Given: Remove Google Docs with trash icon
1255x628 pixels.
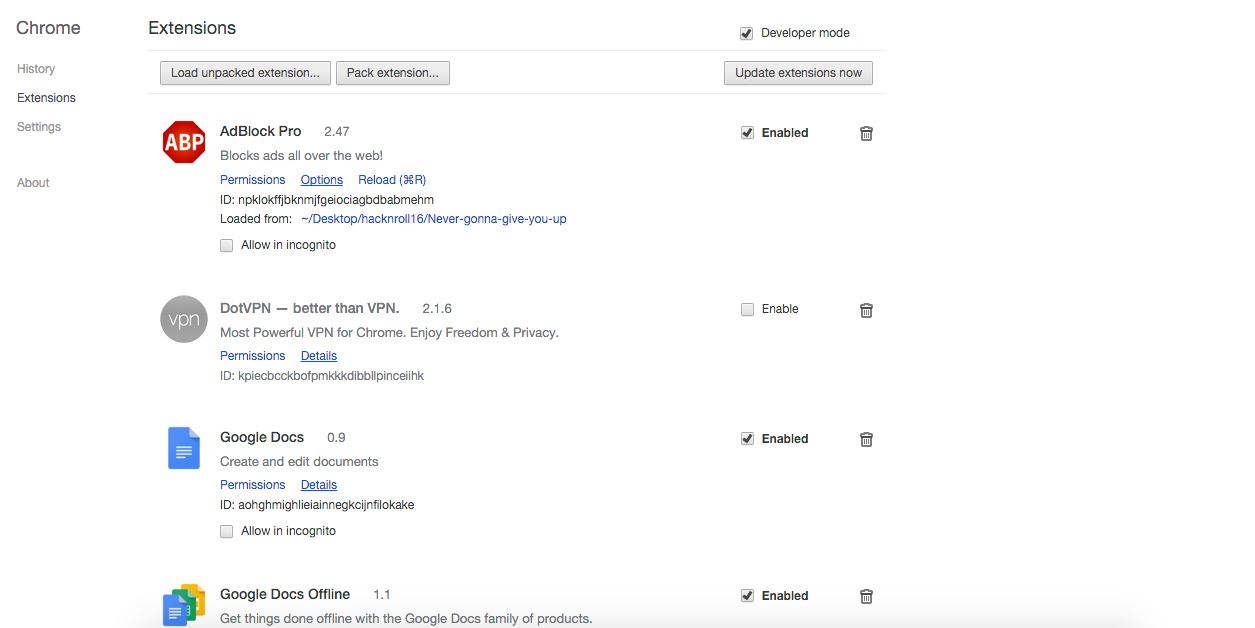Looking at the screenshot, I should [867, 439].
